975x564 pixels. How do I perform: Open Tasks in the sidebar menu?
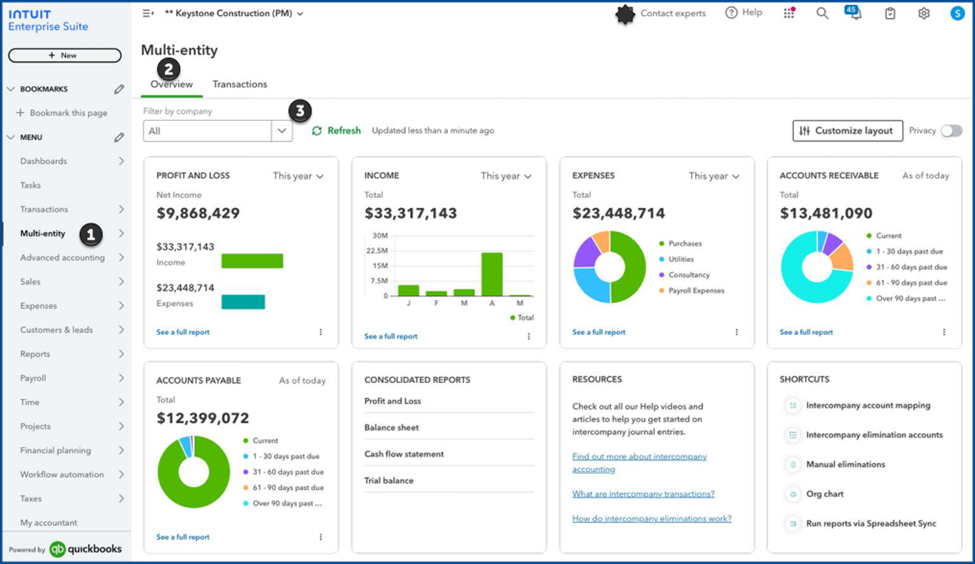pyautogui.click(x=30, y=185)
